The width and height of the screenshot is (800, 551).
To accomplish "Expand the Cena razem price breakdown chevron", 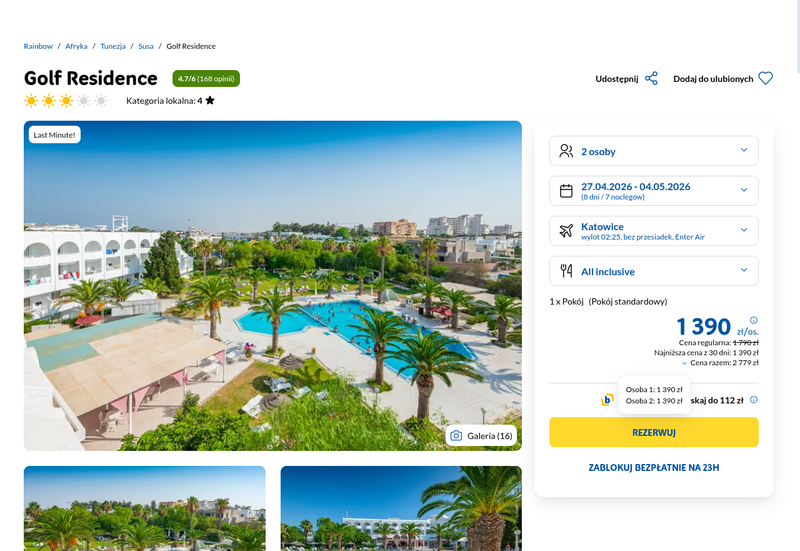I will coord(684,363).
